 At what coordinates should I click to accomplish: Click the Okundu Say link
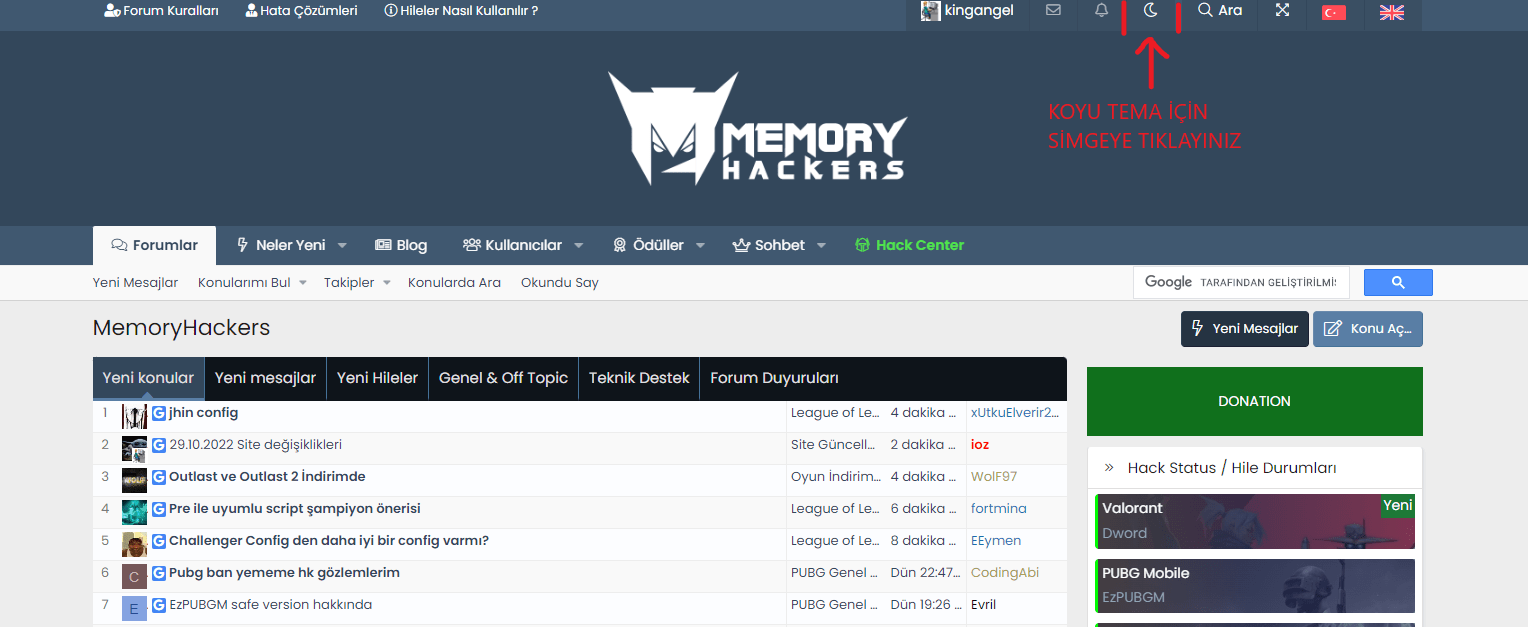pos(560,282)
